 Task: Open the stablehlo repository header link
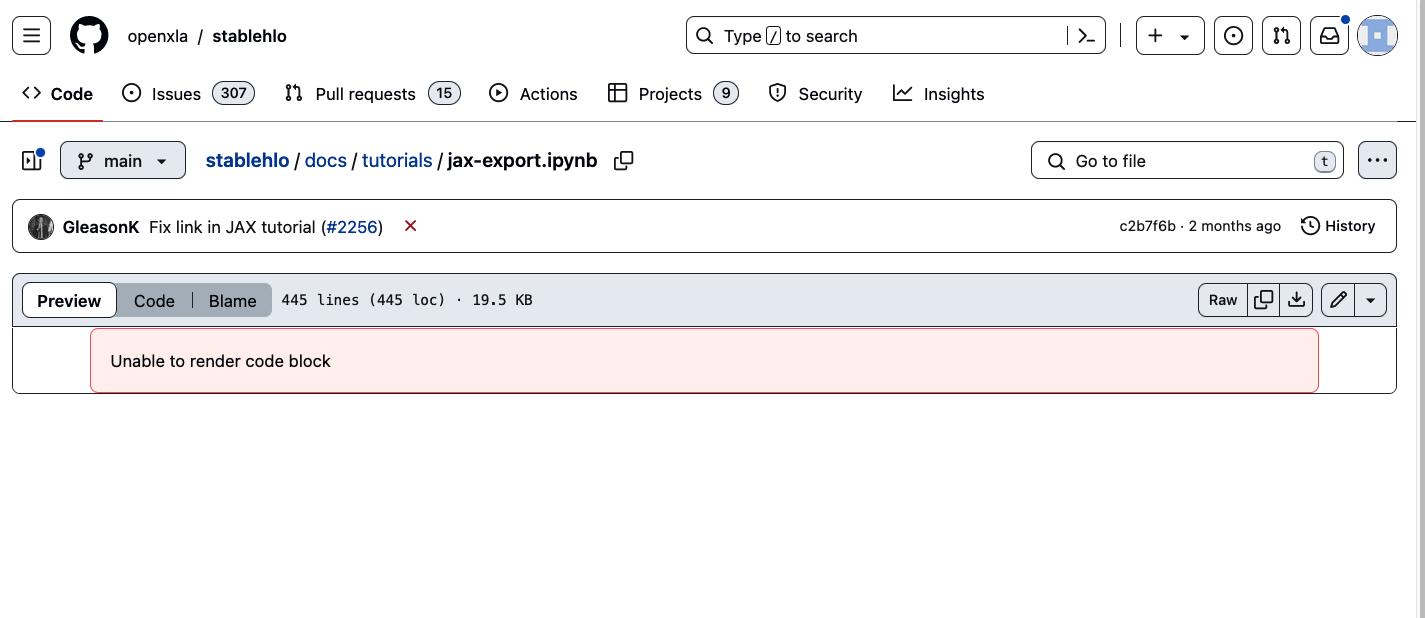tap(249, 36)
